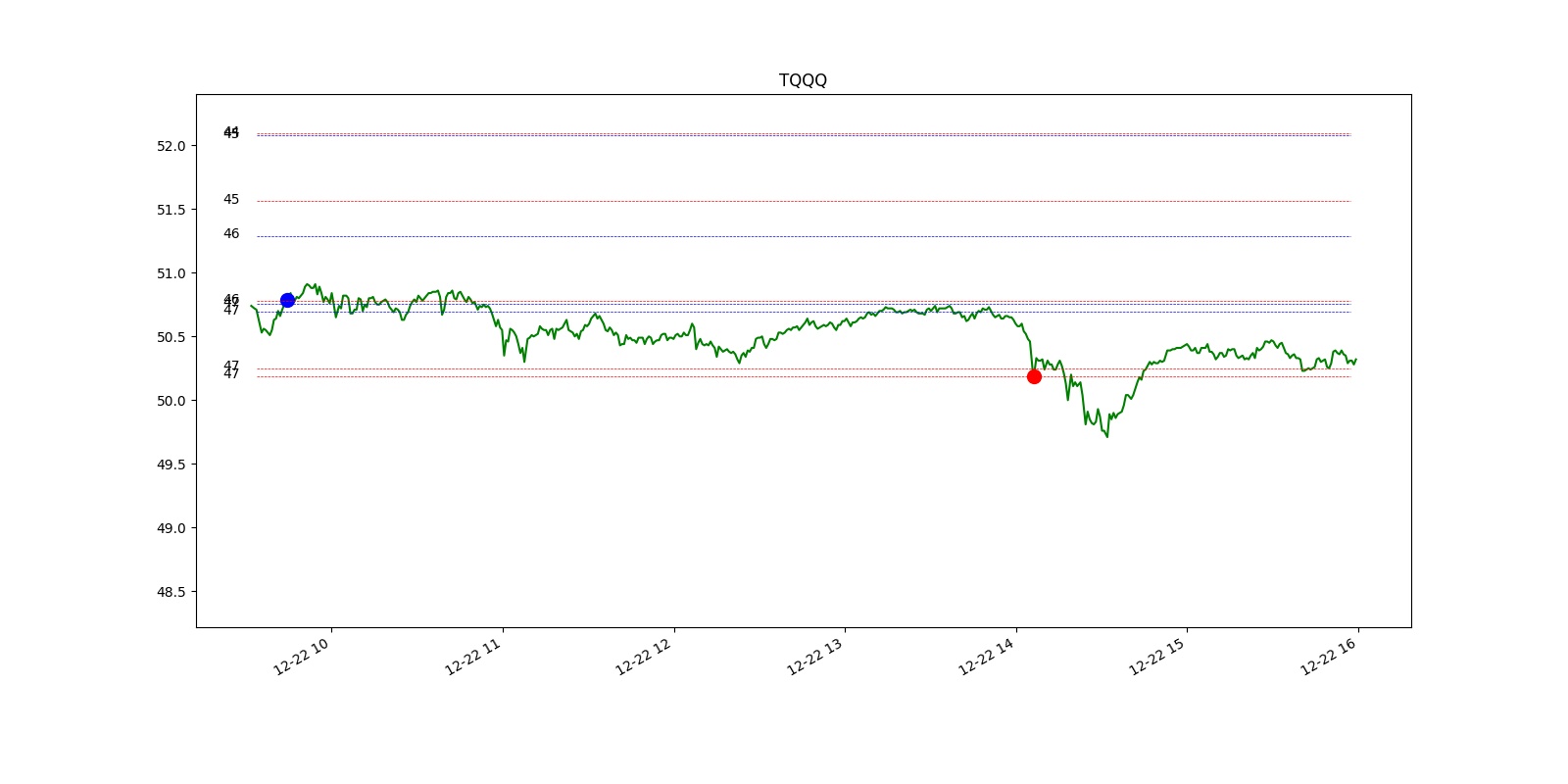
Task: Click the 12-22 16 x-axis label
Action: pos(1329,657)
